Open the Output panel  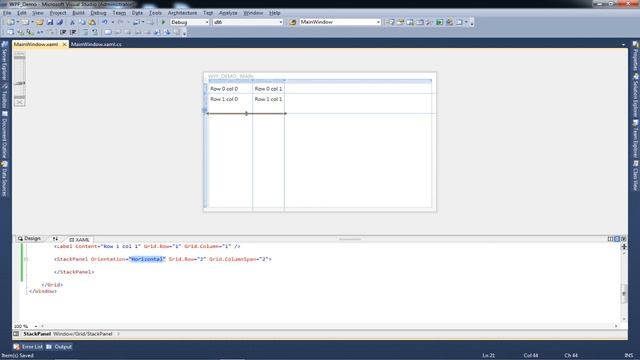tap(59, 347)
